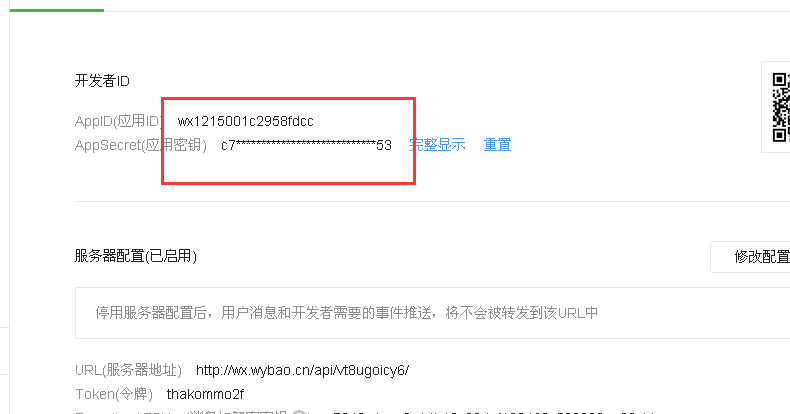
Task: Select the green underlined active tab
Action: tap(57, 10)
